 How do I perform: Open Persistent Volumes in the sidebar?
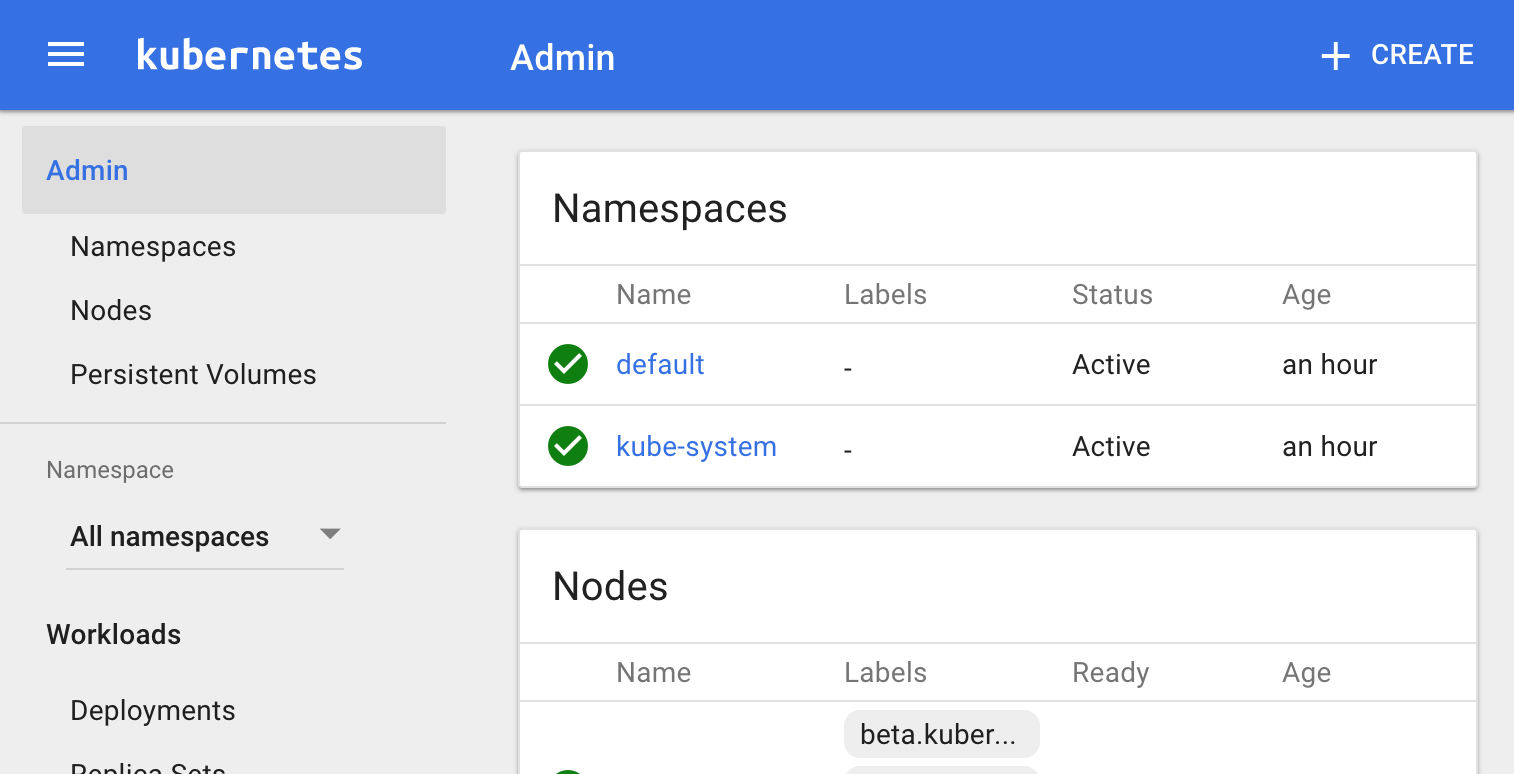[193, 375]
